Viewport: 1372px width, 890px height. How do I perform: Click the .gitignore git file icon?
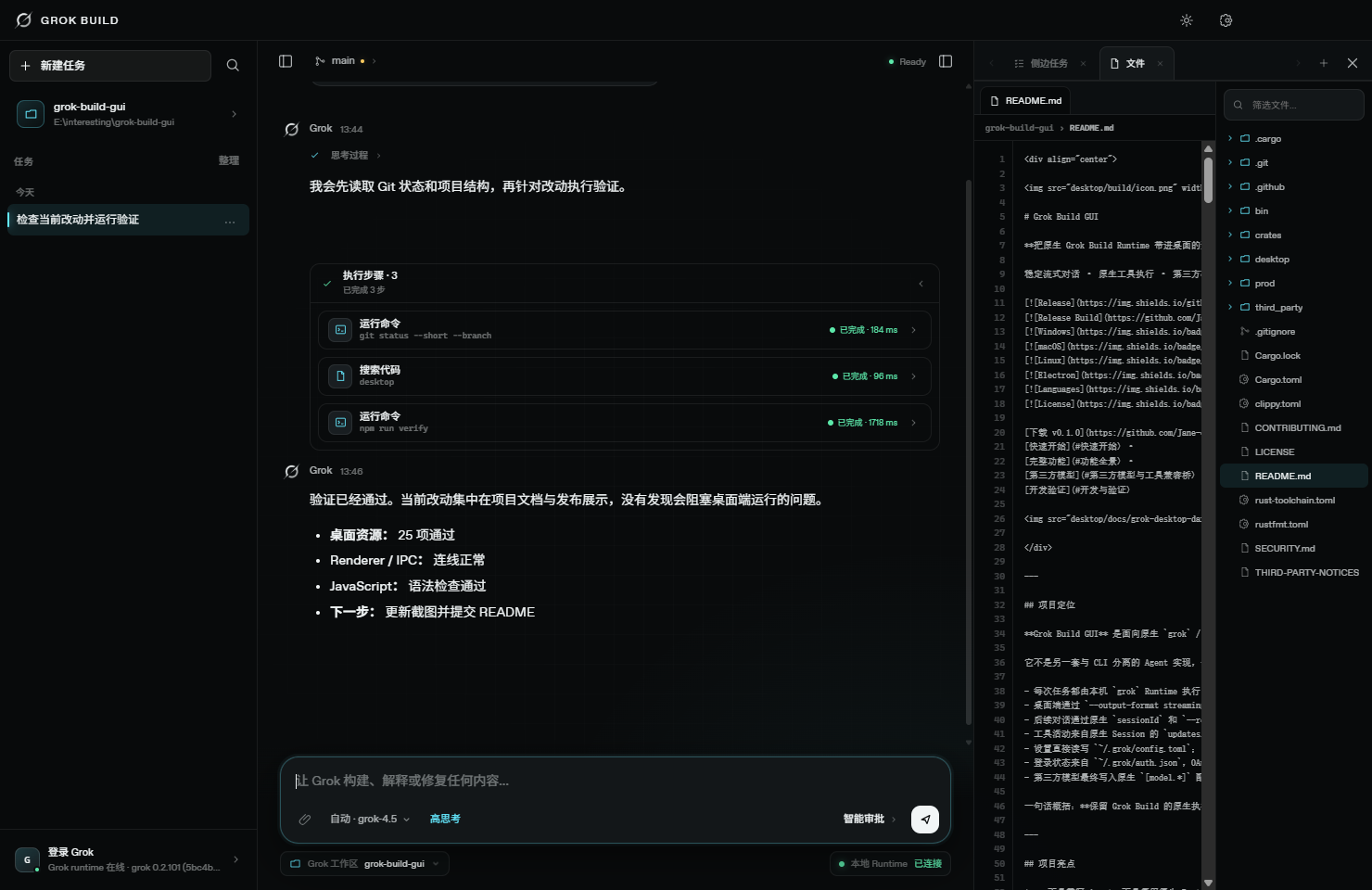[1244, 332]
